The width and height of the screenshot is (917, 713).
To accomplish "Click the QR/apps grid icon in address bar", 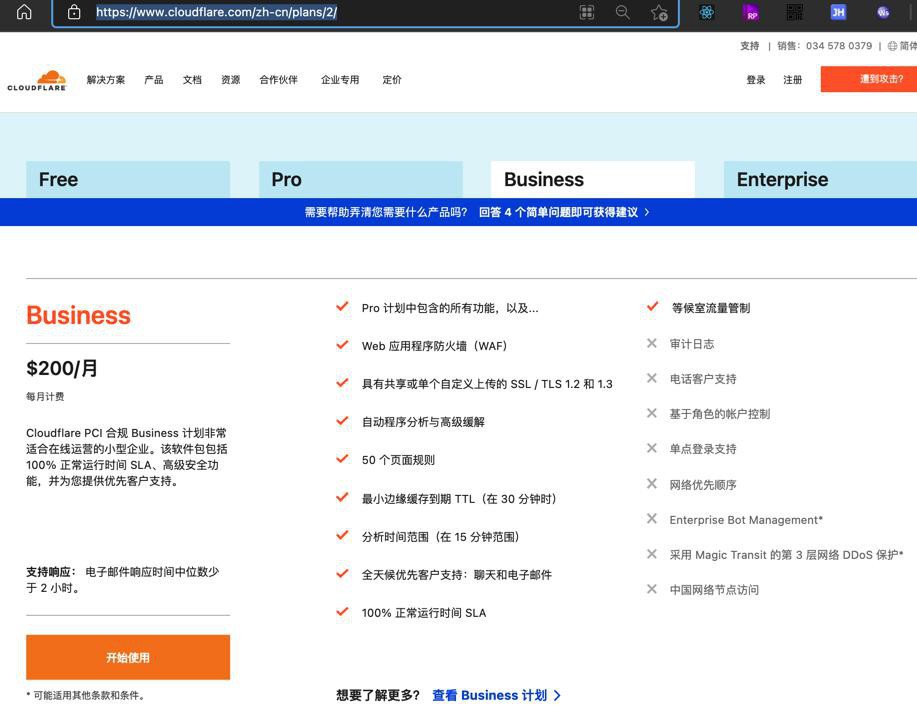I will [587, 12].
